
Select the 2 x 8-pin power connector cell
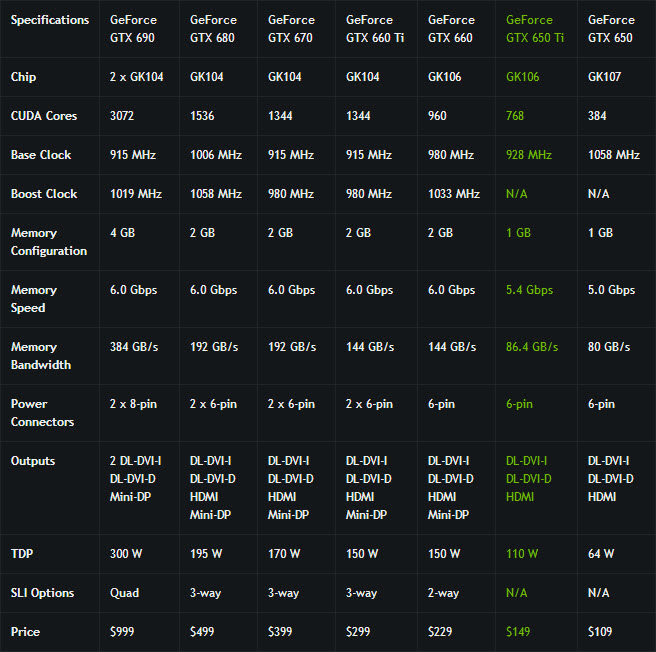pyautogui.click(x=133, y=404)
